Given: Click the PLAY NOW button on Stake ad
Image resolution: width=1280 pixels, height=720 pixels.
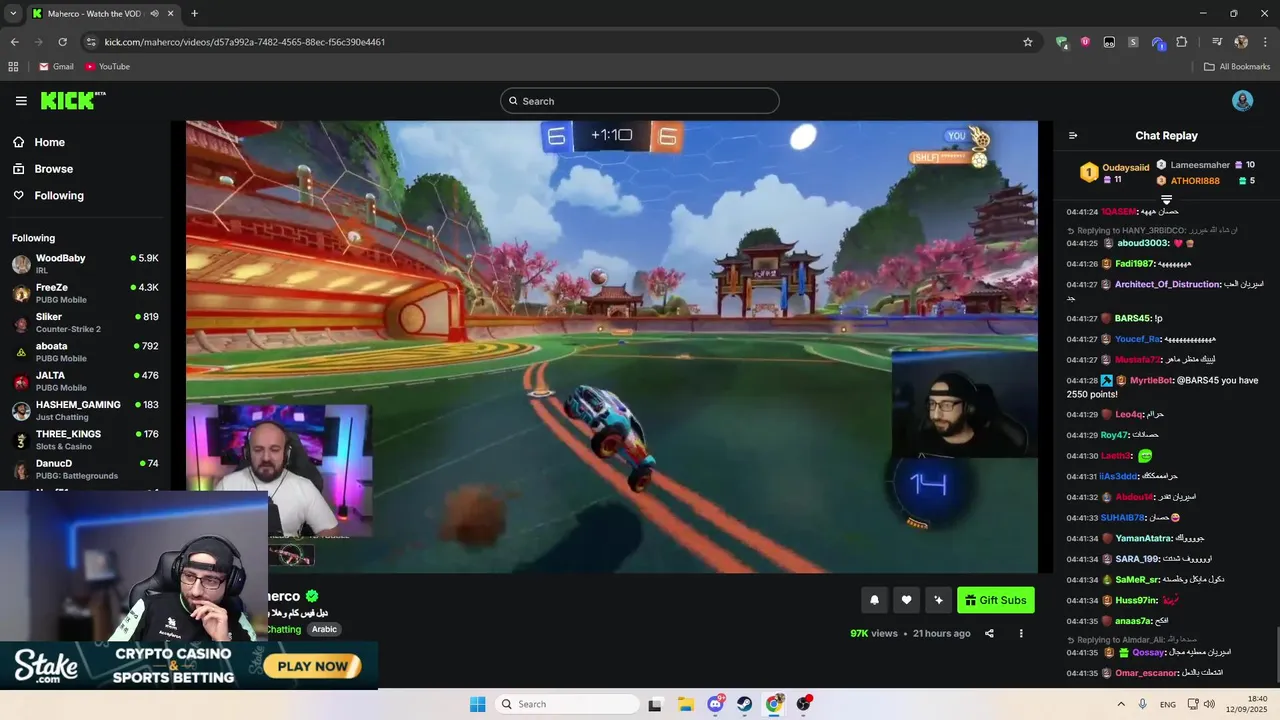Looking at the screenshot, I should pos(313,666).
